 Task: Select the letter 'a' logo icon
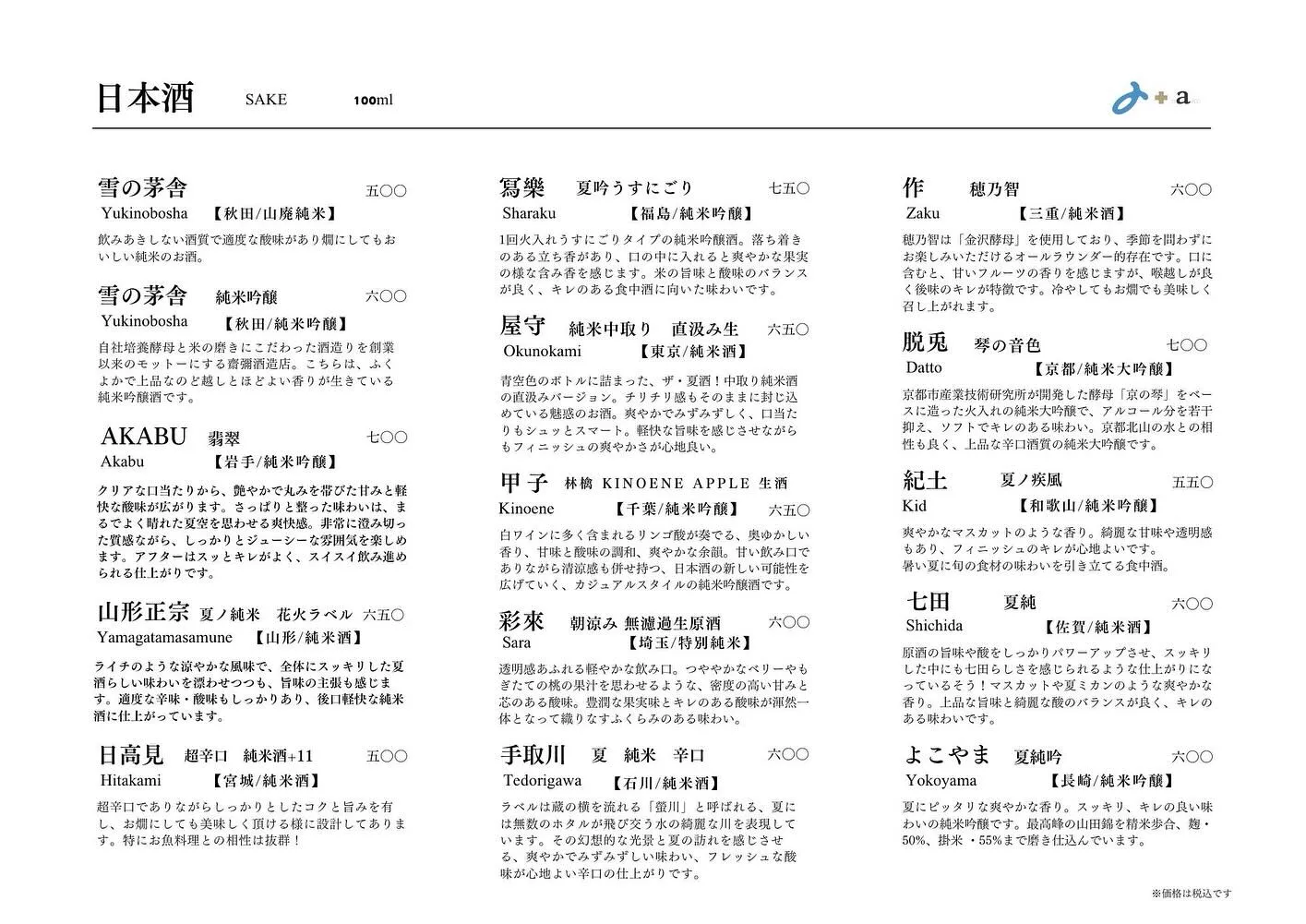click(x=1182, y=97)
